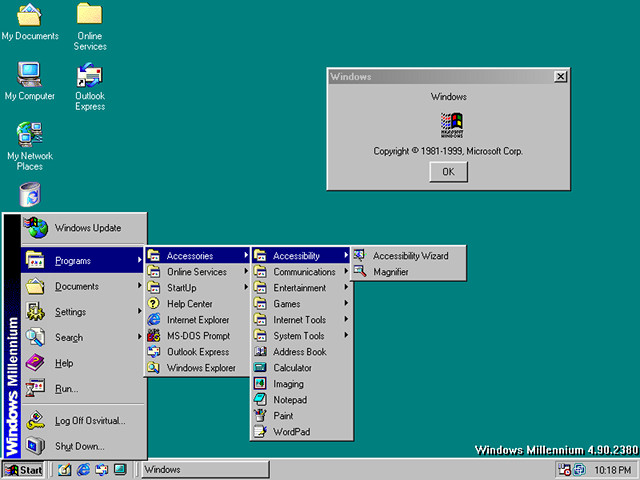This screenshot has height=480, width=640.
Task: Click the Paint icon
Action: (x=260, y=416)
